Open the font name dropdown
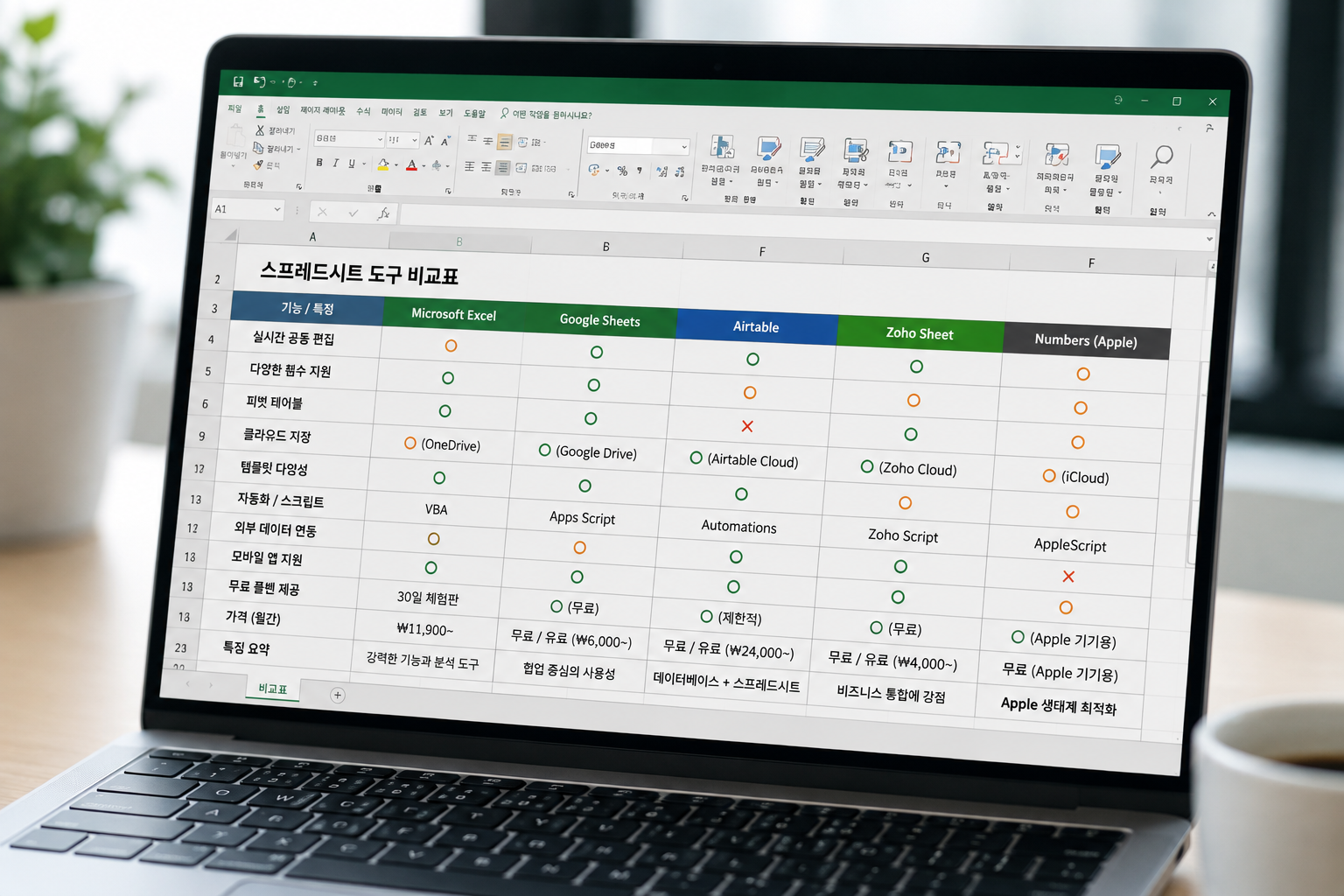The image size is (1344, 896). (x=380, y=139)
